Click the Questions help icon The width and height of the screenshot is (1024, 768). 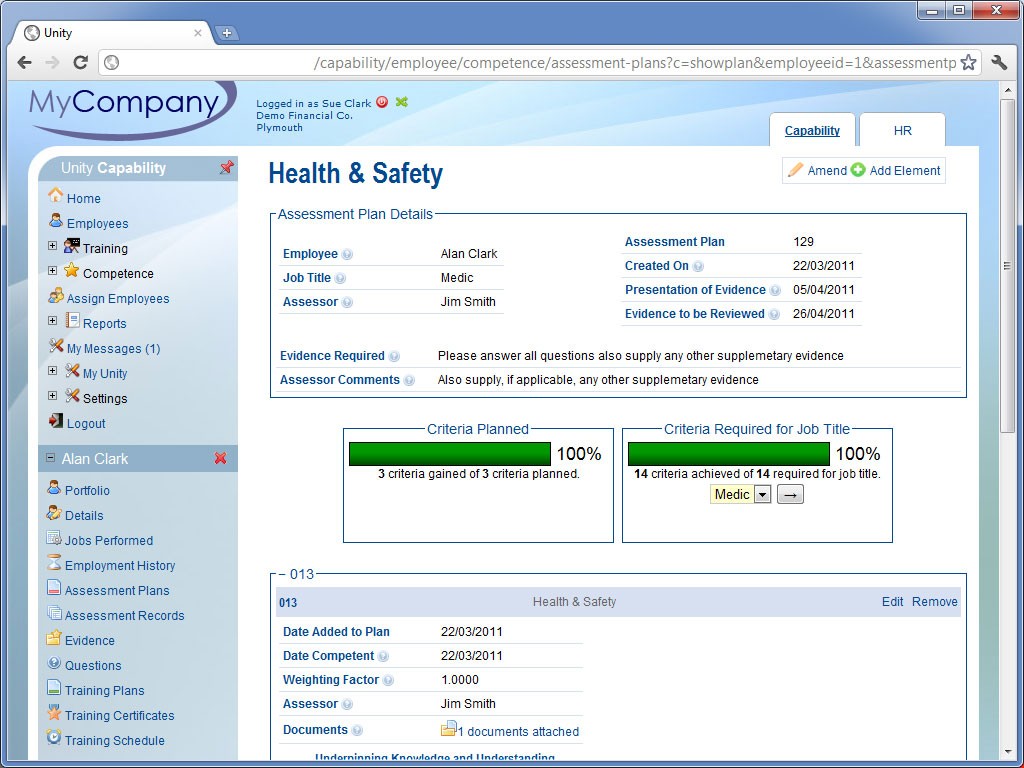[54, 663]
